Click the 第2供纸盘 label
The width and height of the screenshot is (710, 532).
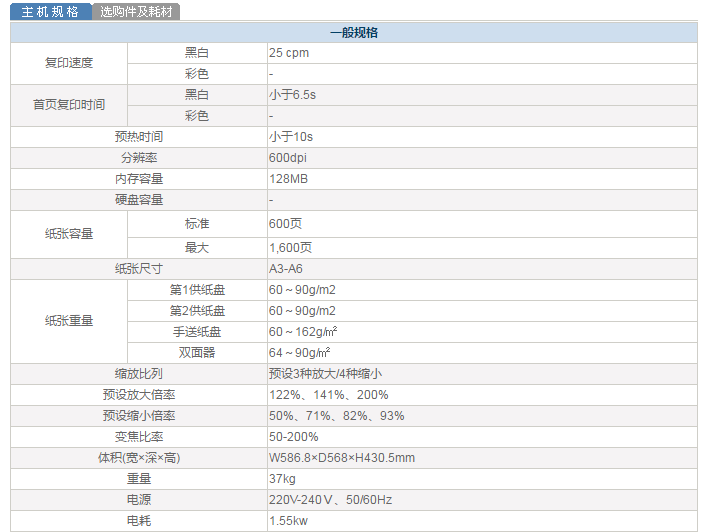click(197, 311)
